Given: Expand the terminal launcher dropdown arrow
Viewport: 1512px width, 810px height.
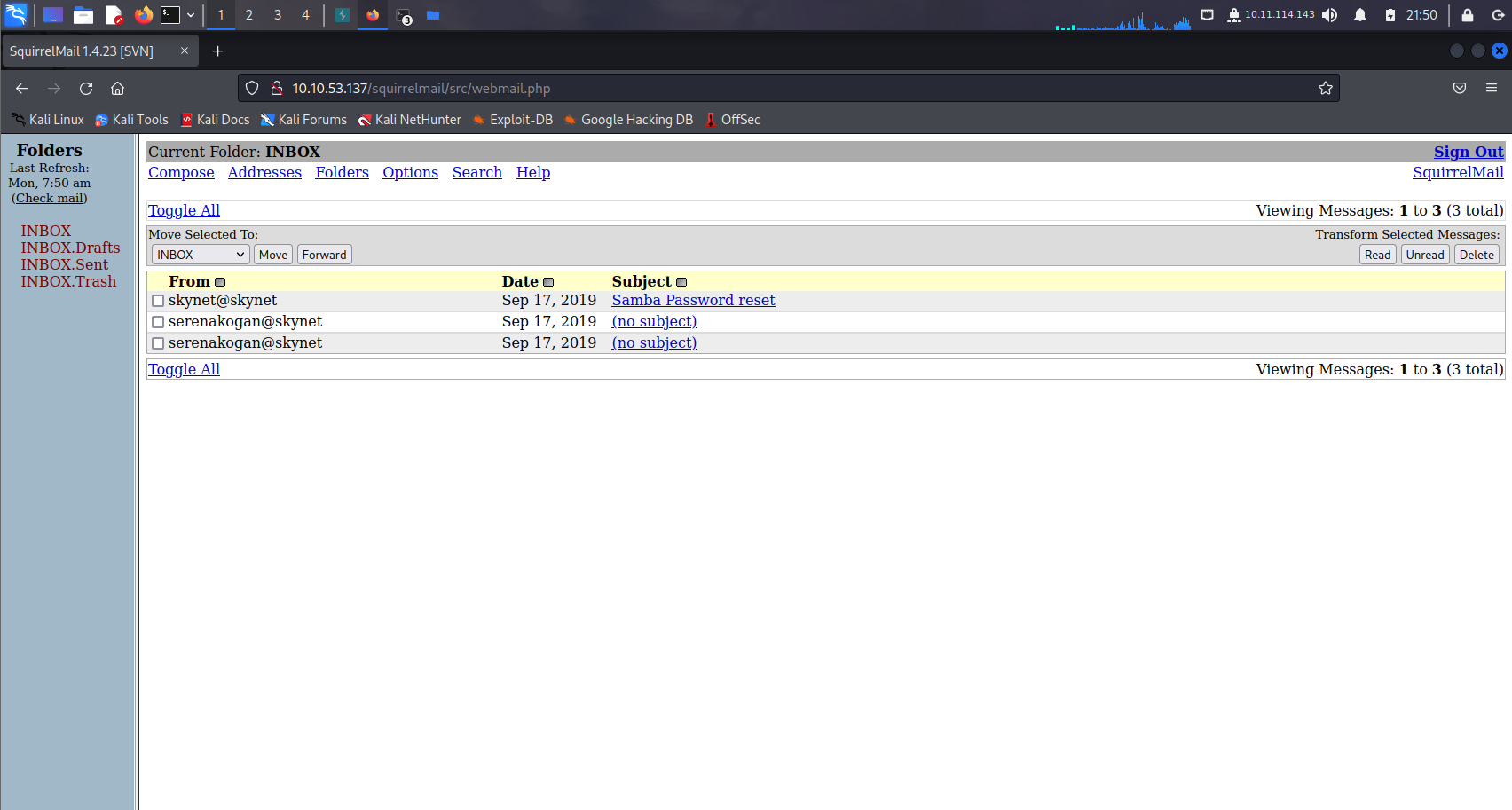Looking at the screenshot, I should pyautogui.click(x=191, y=15).
